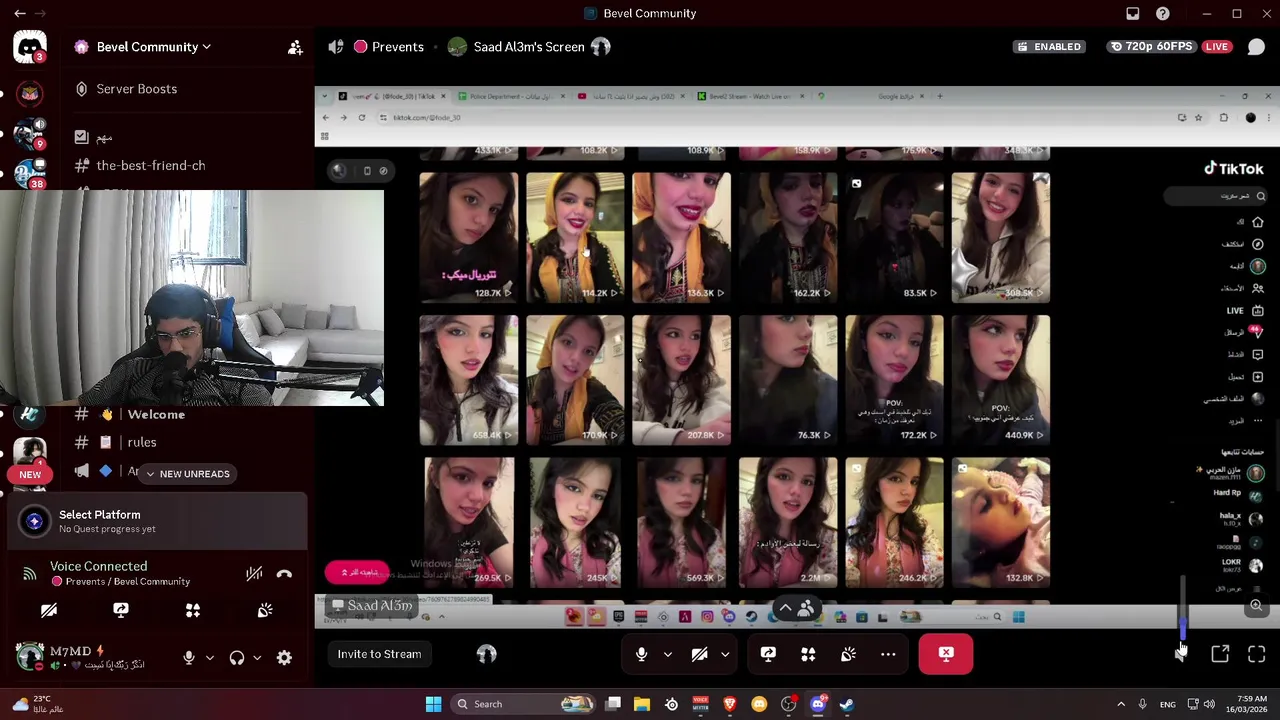Open streamed thumbnail showing 2.2M views

[788, 522]
